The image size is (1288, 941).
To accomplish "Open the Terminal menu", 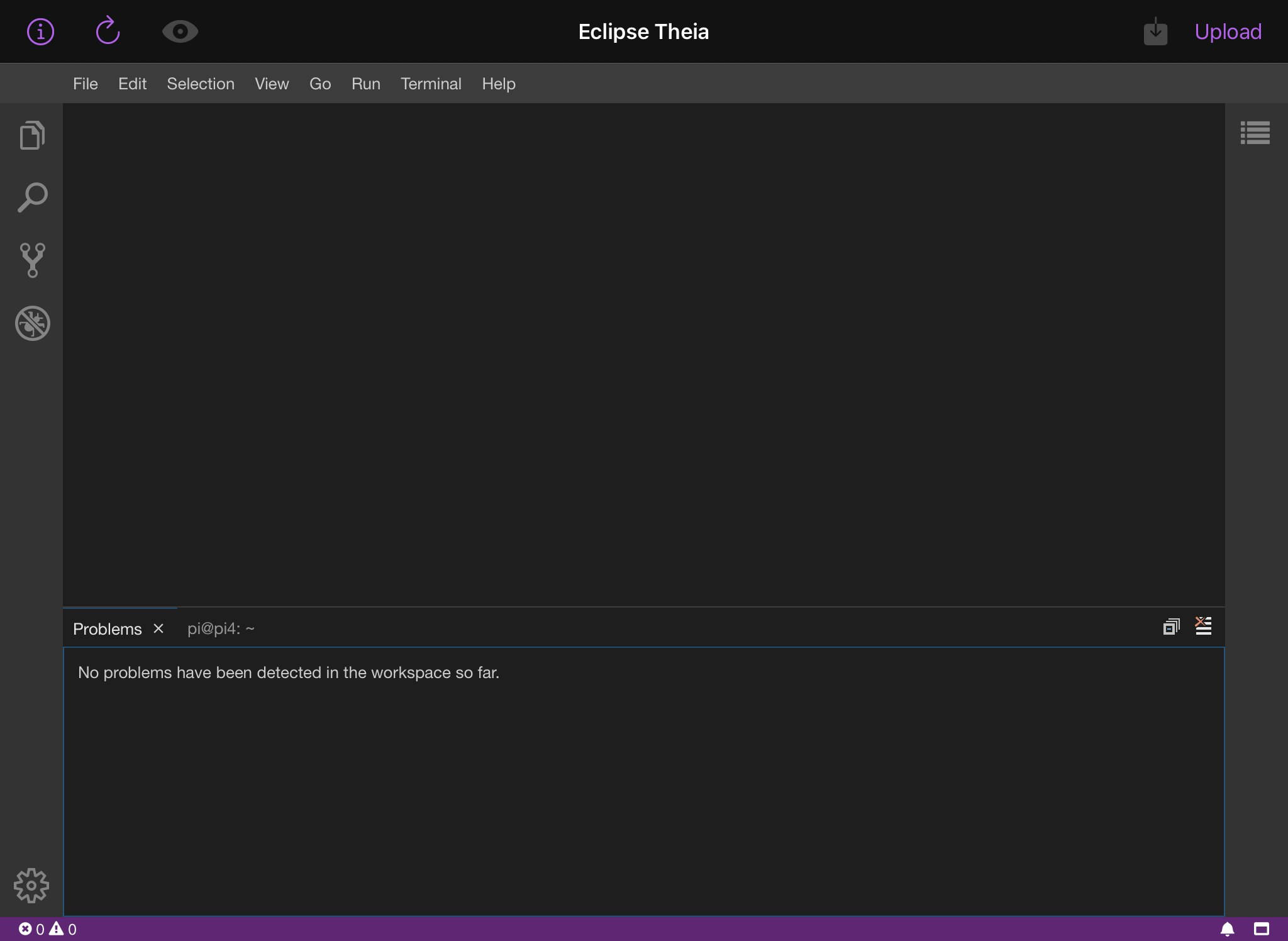I will [431, 84].
